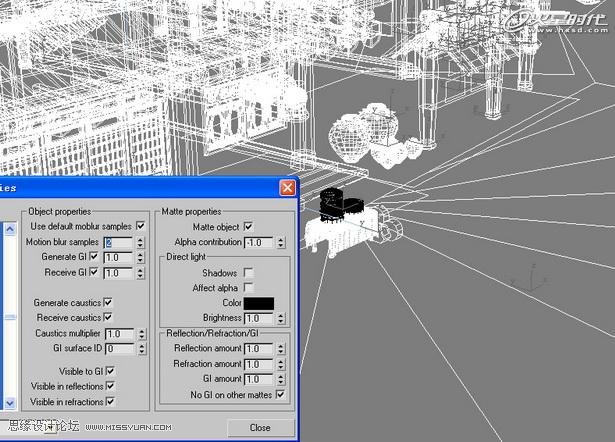615x442 pixels.
Task: Click the Alpha contribution spinner arrows
Action: tap(280, 242)
